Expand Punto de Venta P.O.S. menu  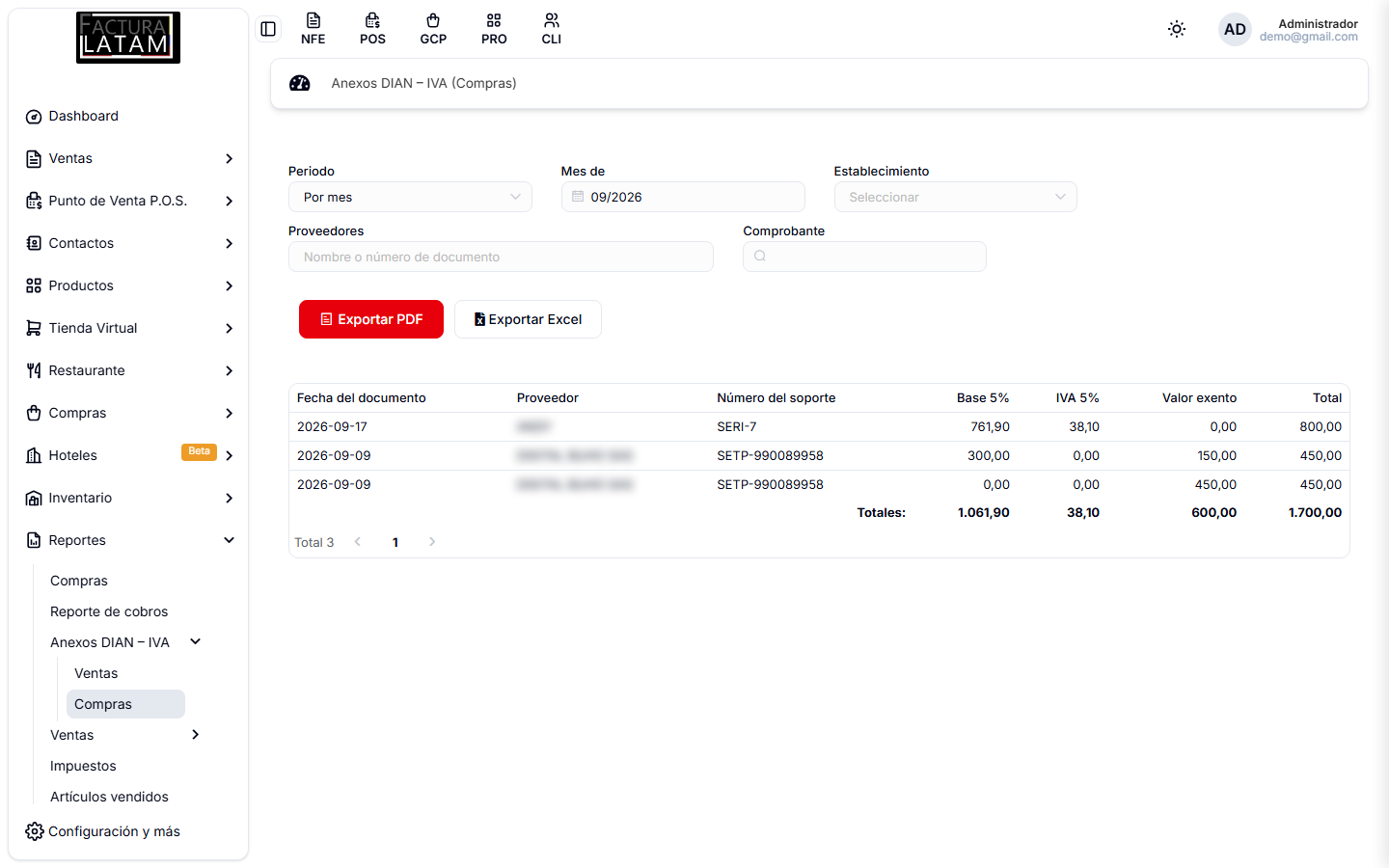(129, 201)
